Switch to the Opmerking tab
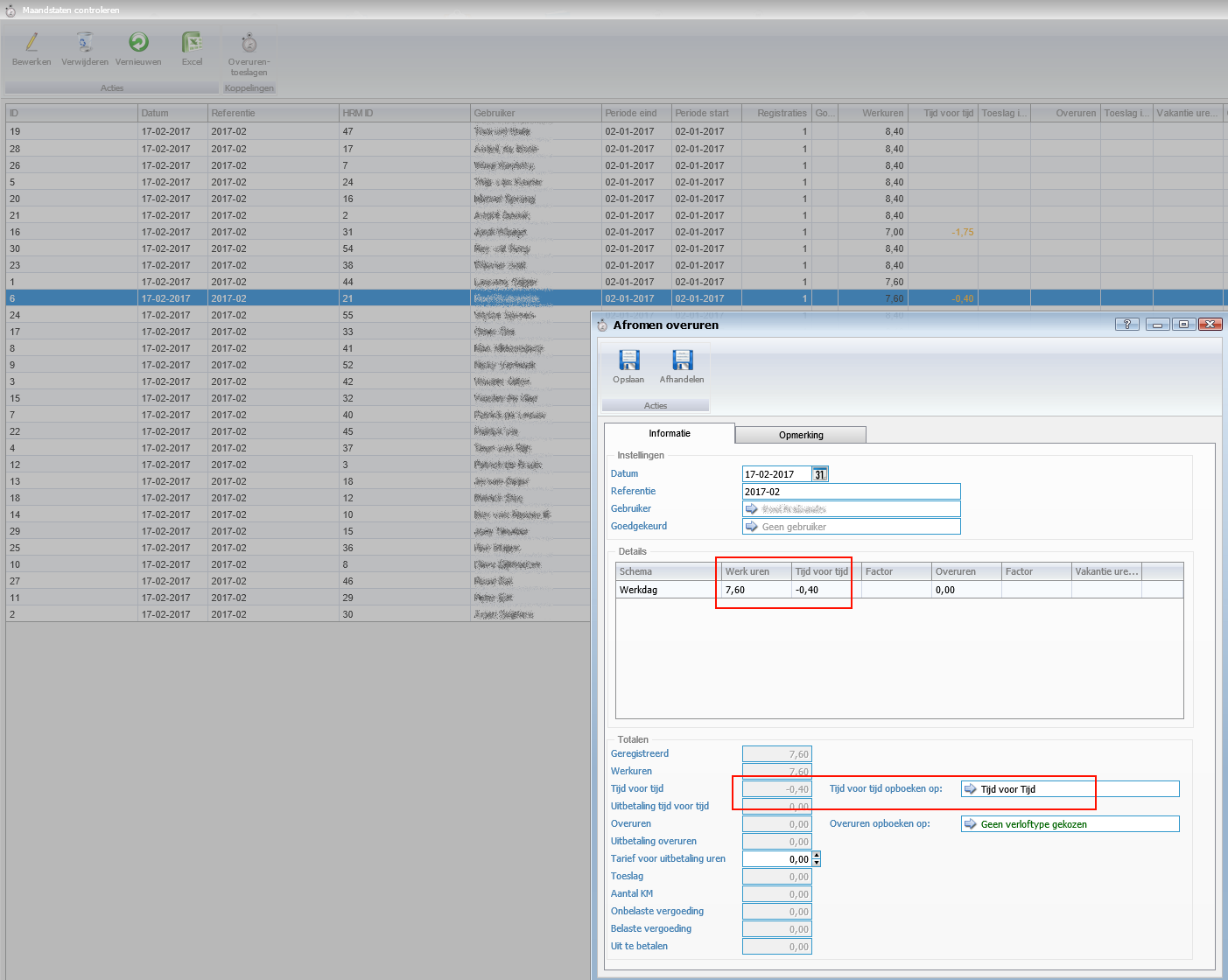Image resolution: width=1228 pixels, height=980 pixels. coord(801,435)
